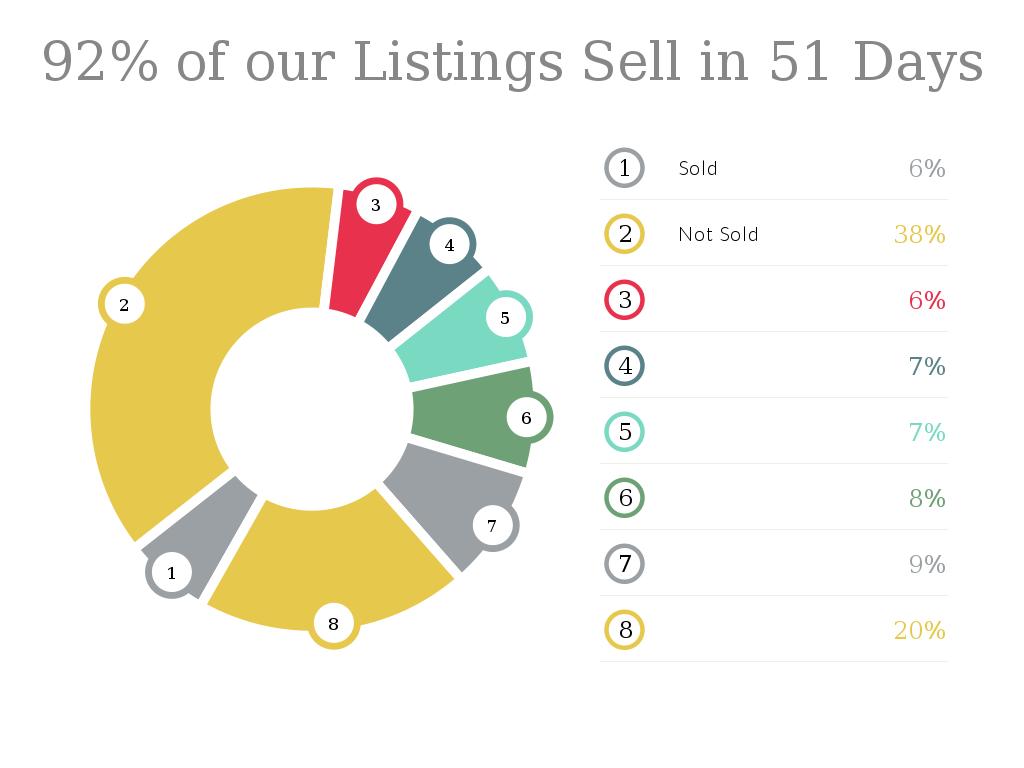
Task: Click the mint number 5 chart marker
Action: point(505,318)
